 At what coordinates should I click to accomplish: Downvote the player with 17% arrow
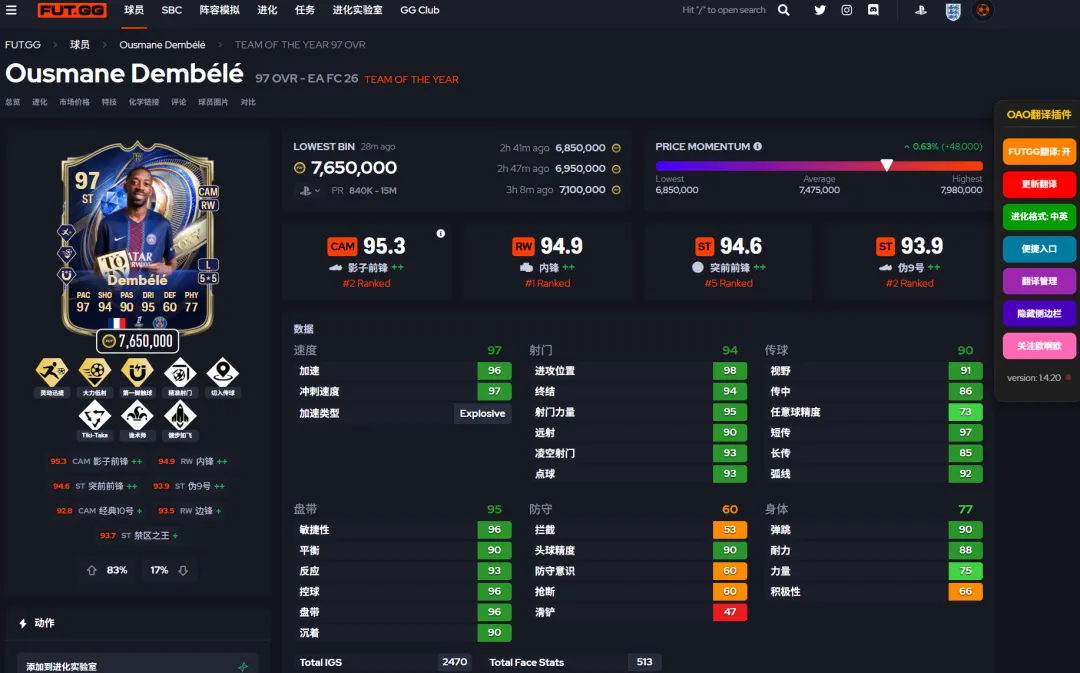(x=183, y=570)
